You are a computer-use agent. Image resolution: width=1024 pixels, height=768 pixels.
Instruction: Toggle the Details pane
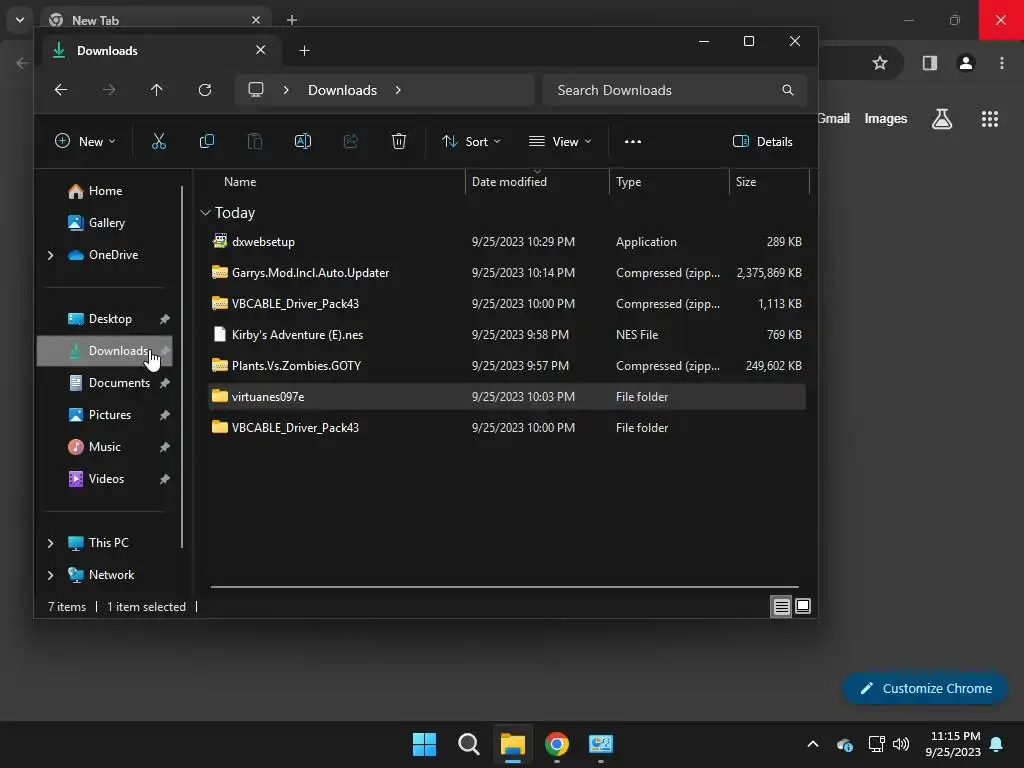click(763, 141)
